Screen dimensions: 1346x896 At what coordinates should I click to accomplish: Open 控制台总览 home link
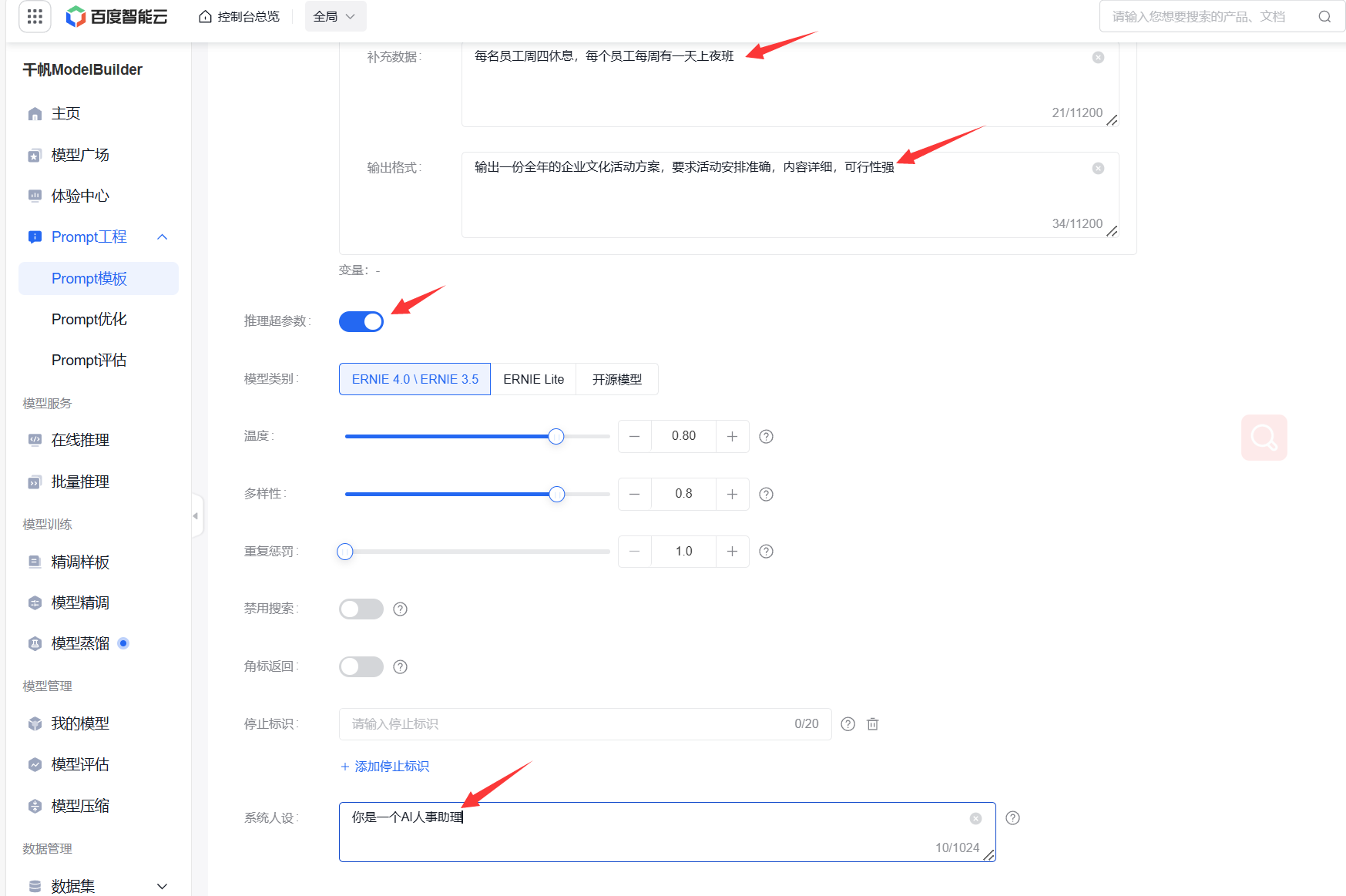[x=240, y=16]
